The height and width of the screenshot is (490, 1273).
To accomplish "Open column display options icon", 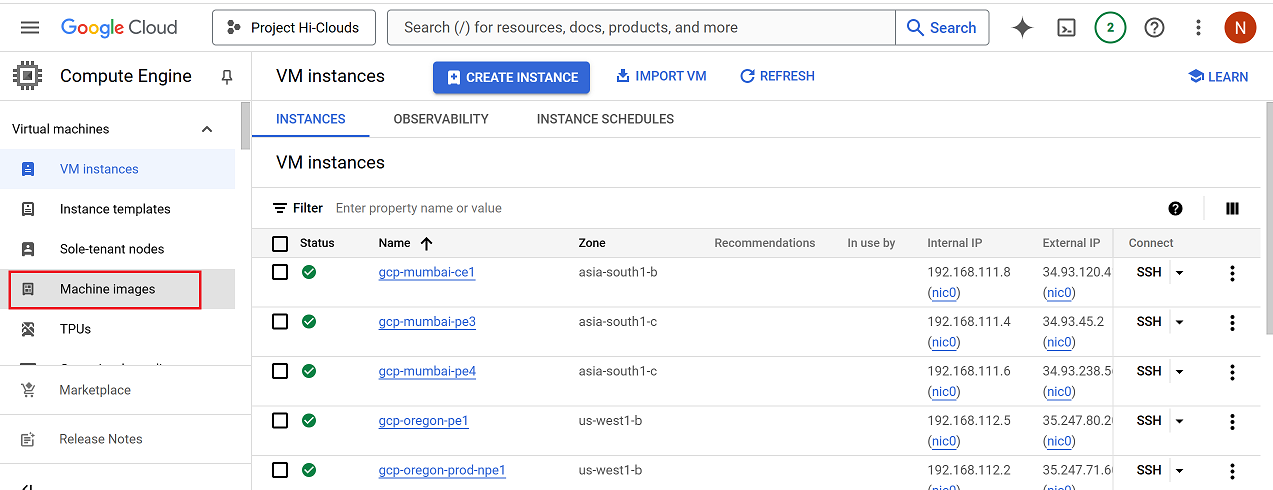I will (1232, 208).
